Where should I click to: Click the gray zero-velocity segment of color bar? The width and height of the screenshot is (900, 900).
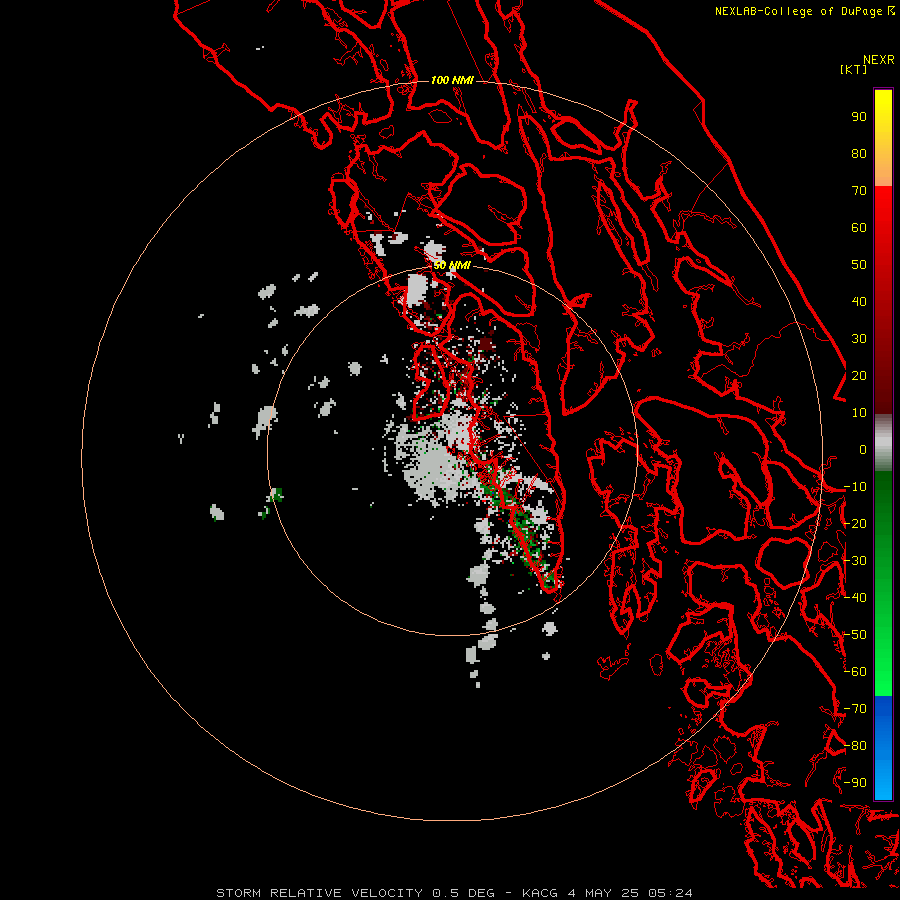click(x=883, y=443)
